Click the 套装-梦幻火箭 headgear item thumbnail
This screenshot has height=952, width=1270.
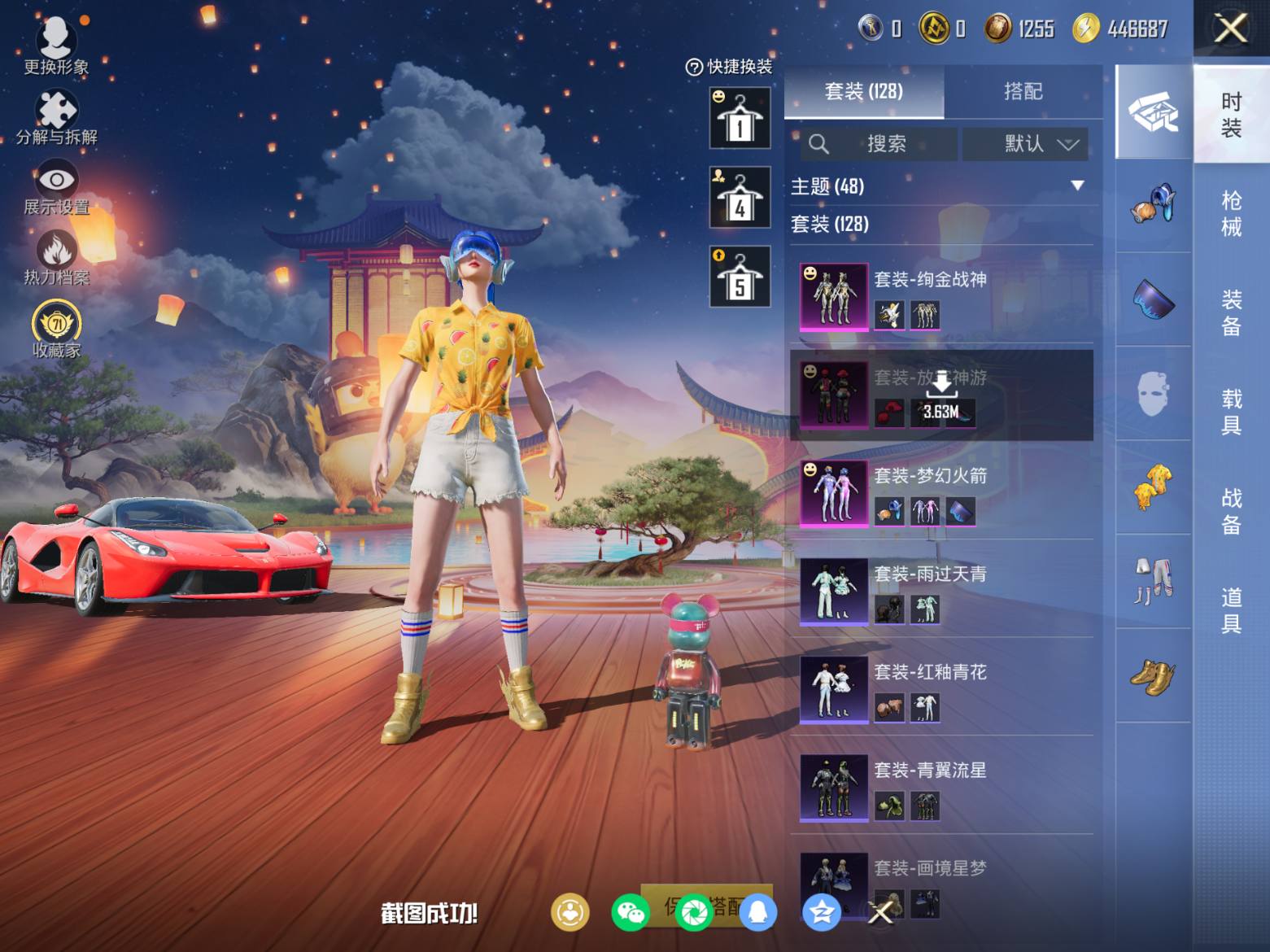point(889,511)
